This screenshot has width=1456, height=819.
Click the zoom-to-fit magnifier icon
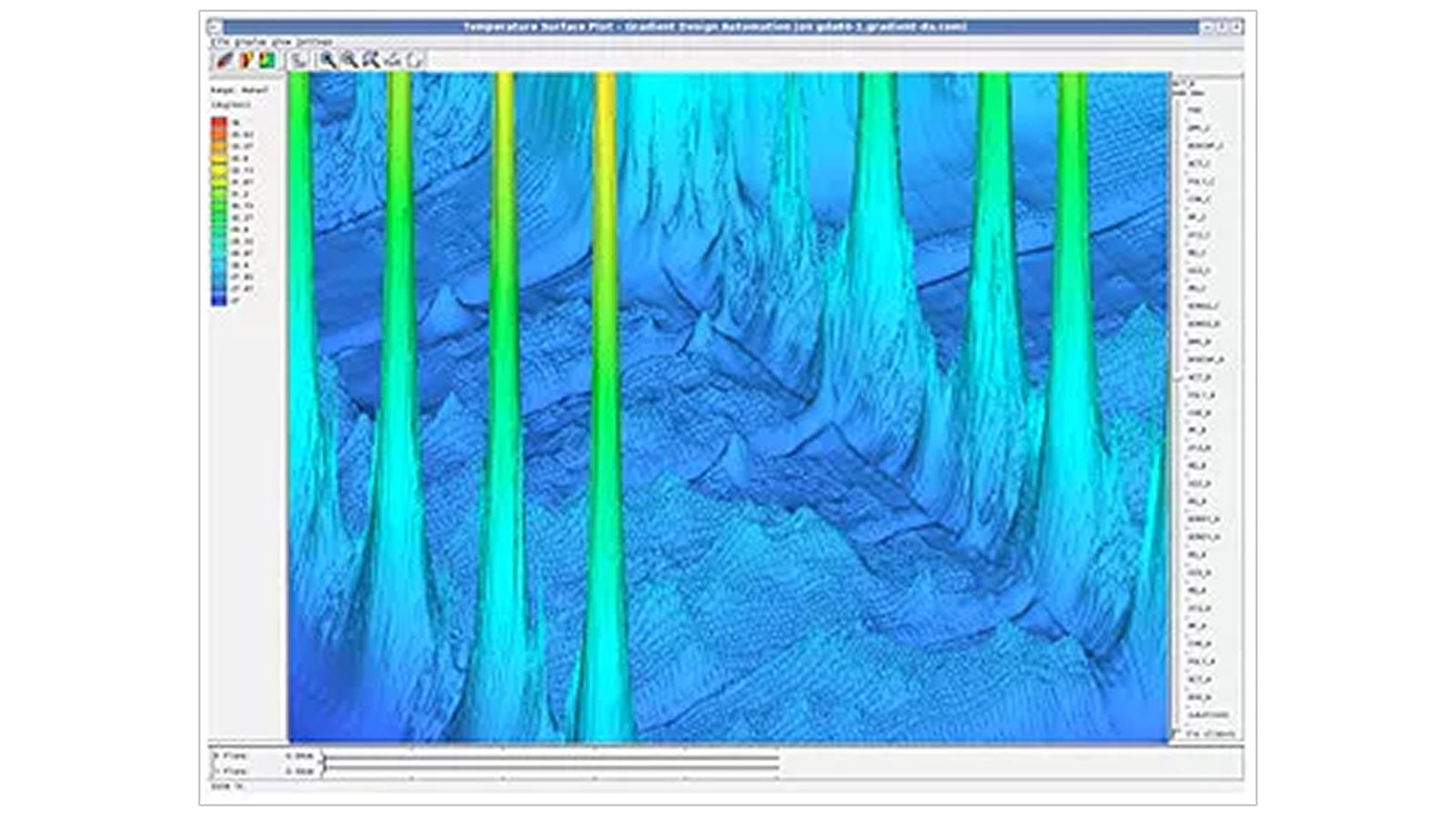click(371, 60)
